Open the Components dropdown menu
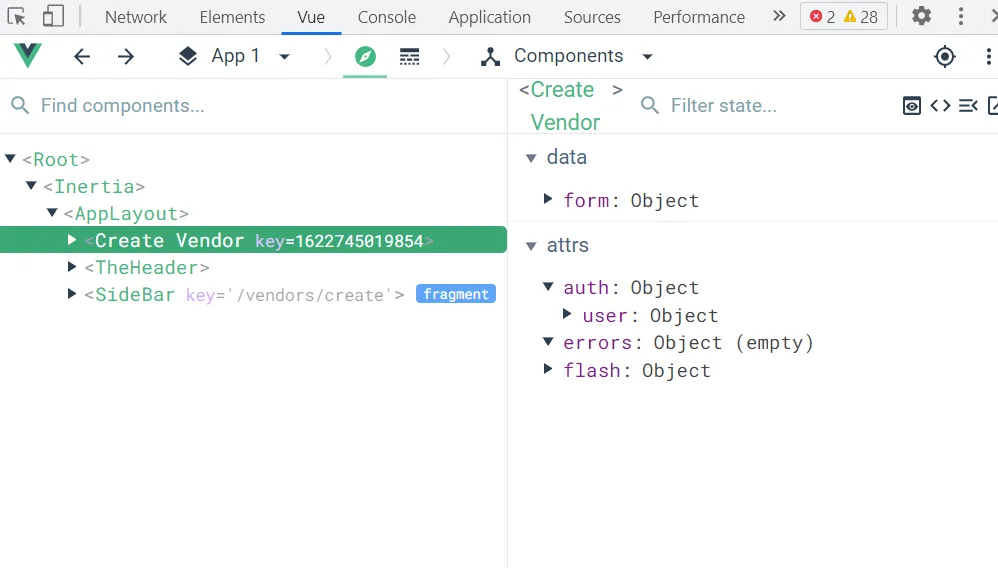Image resolution: width=998 pixels, height=568 pixels. pos(567,57)
